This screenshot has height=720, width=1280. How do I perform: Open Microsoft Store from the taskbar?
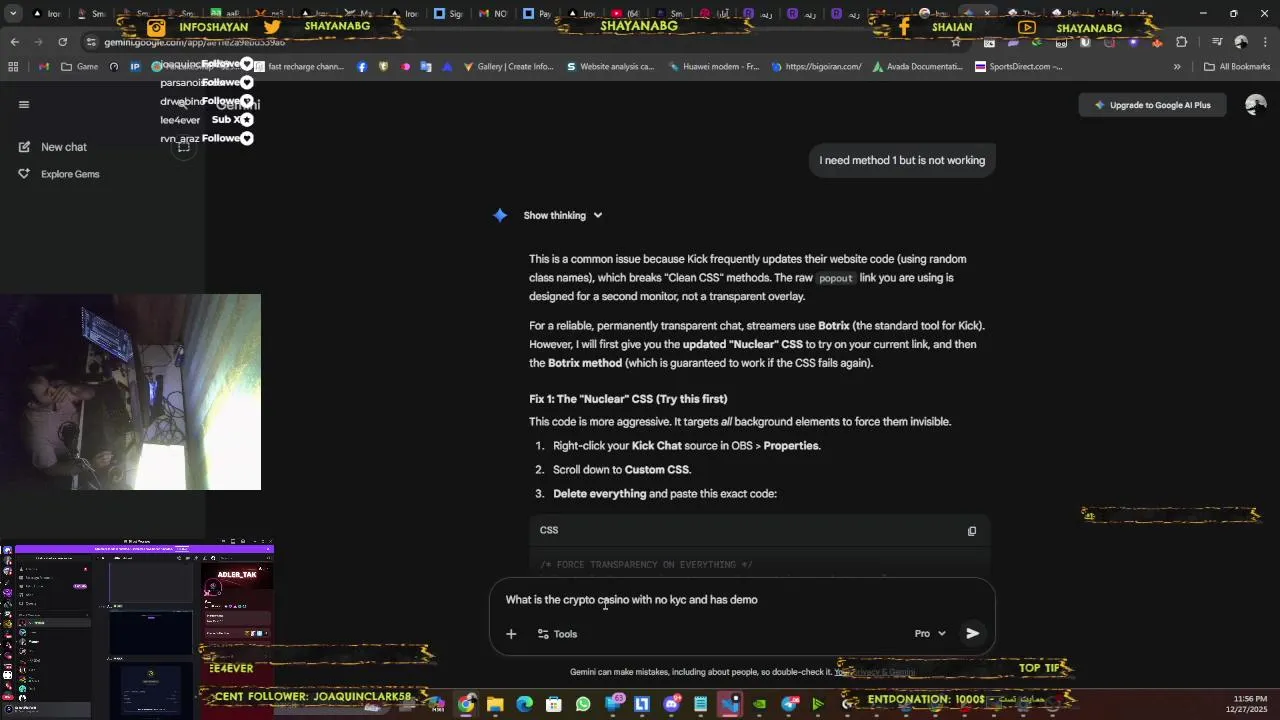(553, 704)
